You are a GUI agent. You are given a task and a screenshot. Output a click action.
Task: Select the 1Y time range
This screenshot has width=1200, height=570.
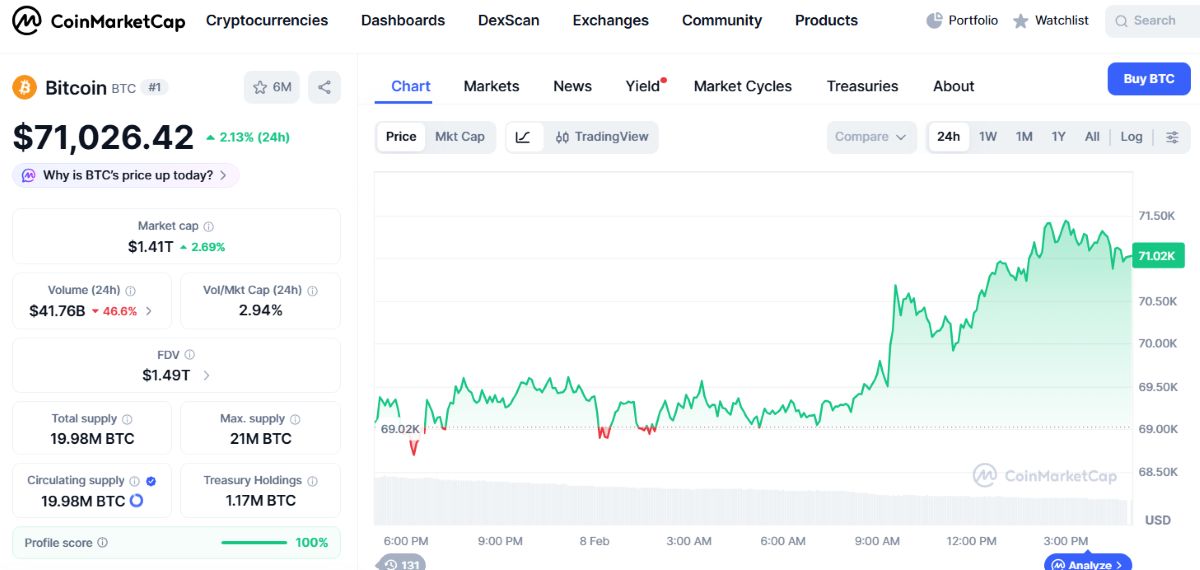1058,137
